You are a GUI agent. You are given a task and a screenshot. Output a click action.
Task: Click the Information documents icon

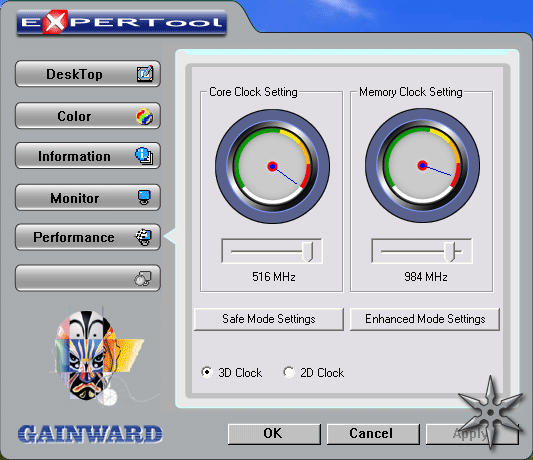click(x=144, y=156)
